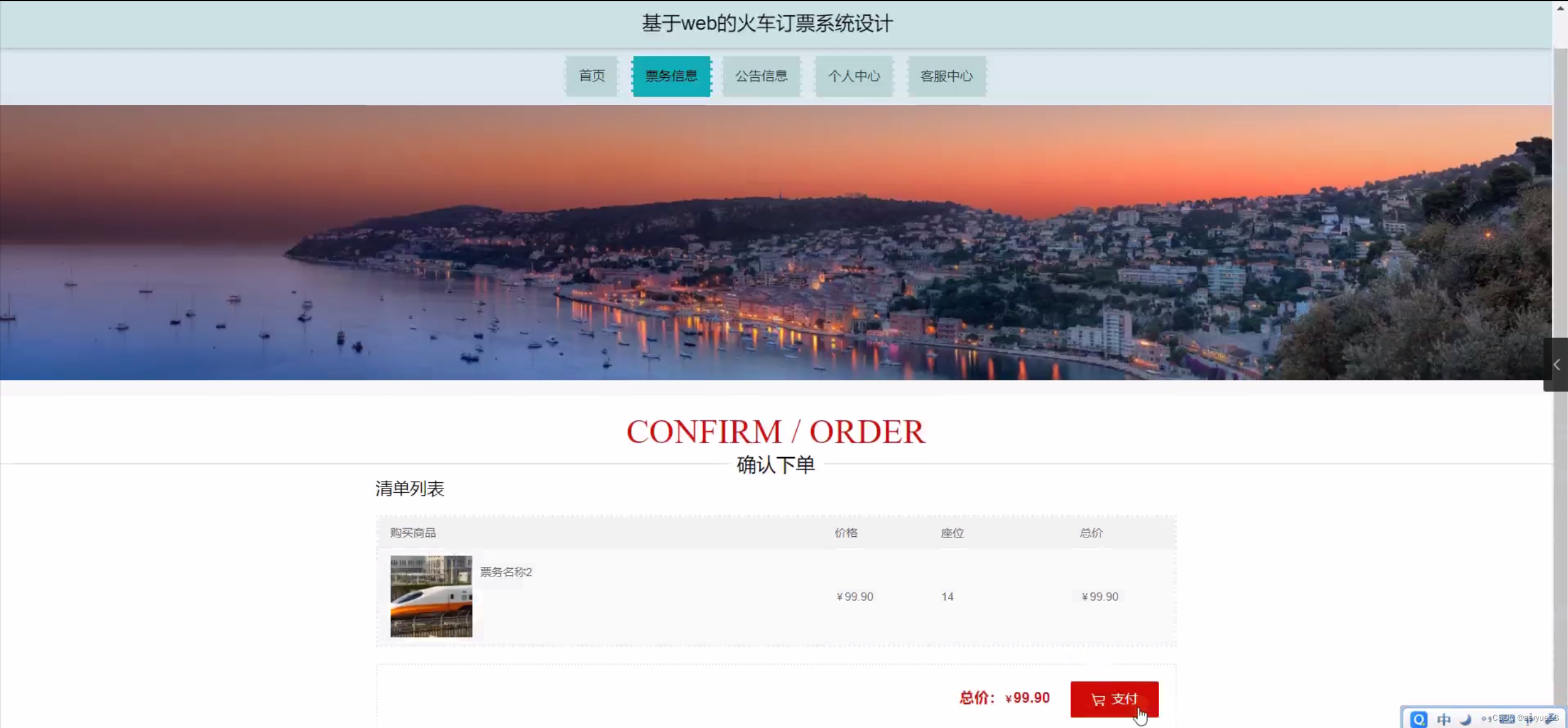This screenshot has width=1568, height=728.
Task: Click the scroll up arrow at top
Action: tap(1560, 7)
